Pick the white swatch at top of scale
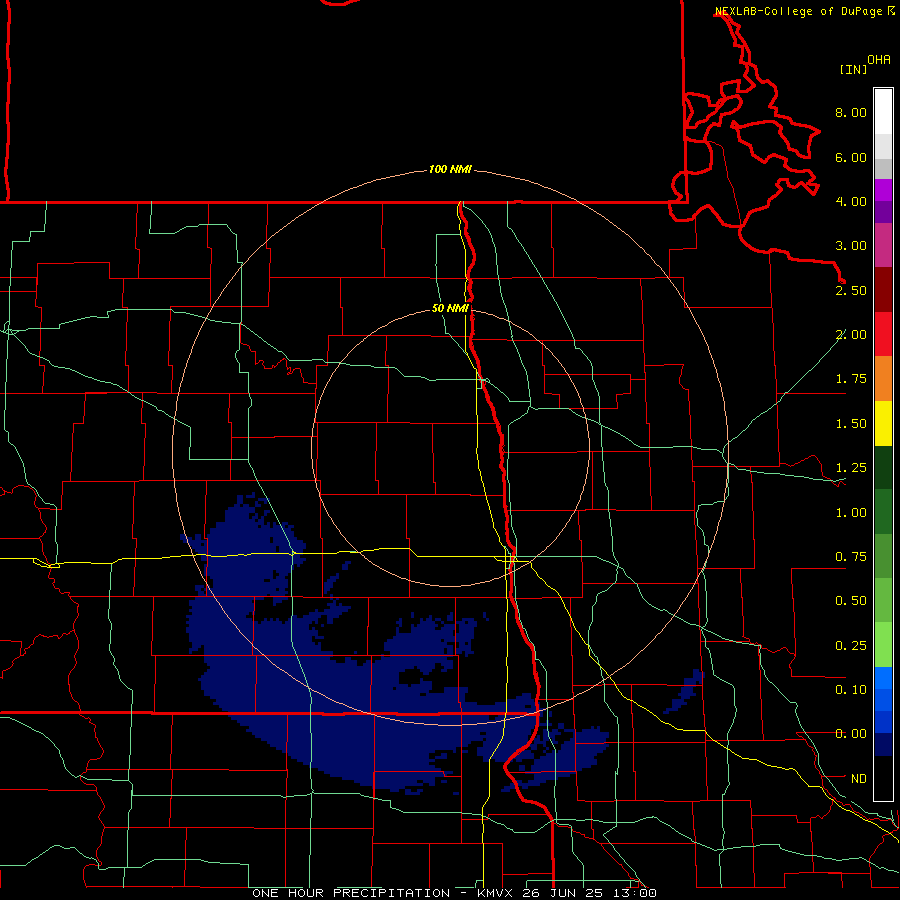This screenshot has width=900, height=900. tap(883, 112)
